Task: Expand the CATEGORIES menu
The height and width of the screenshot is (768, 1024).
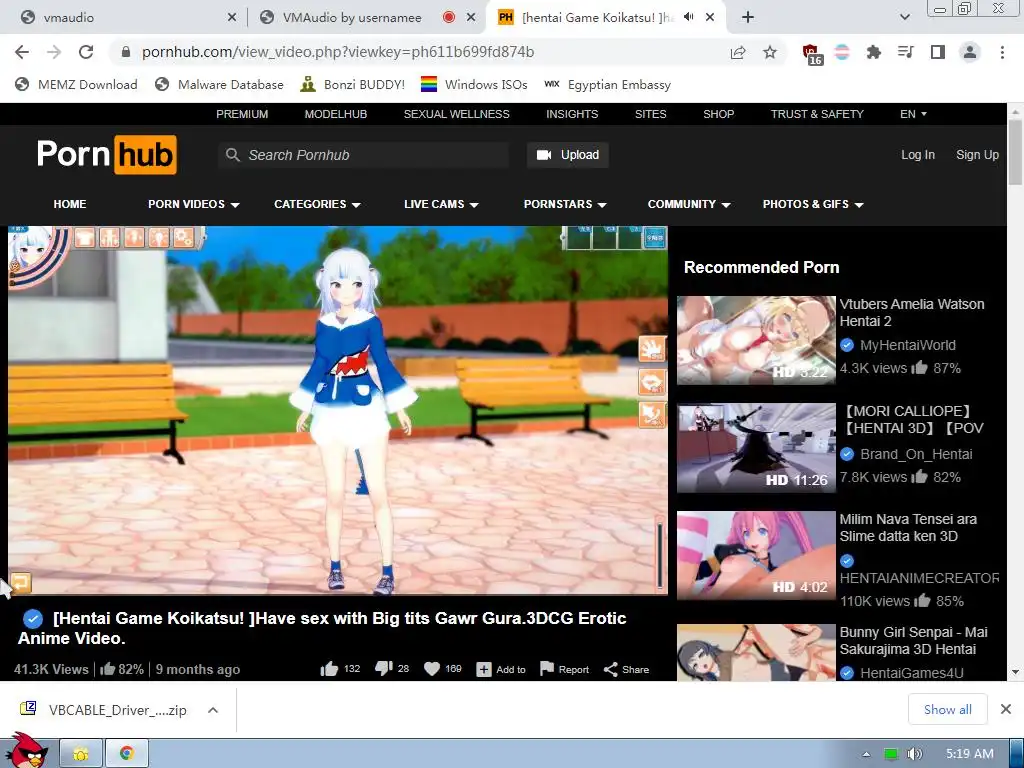Action: point(317,204)
